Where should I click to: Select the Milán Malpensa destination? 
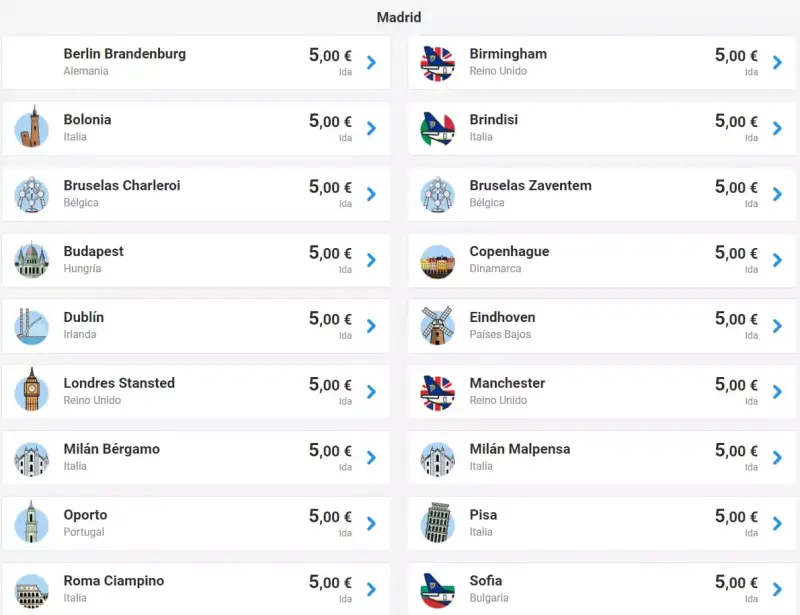(x=602, y=457)
